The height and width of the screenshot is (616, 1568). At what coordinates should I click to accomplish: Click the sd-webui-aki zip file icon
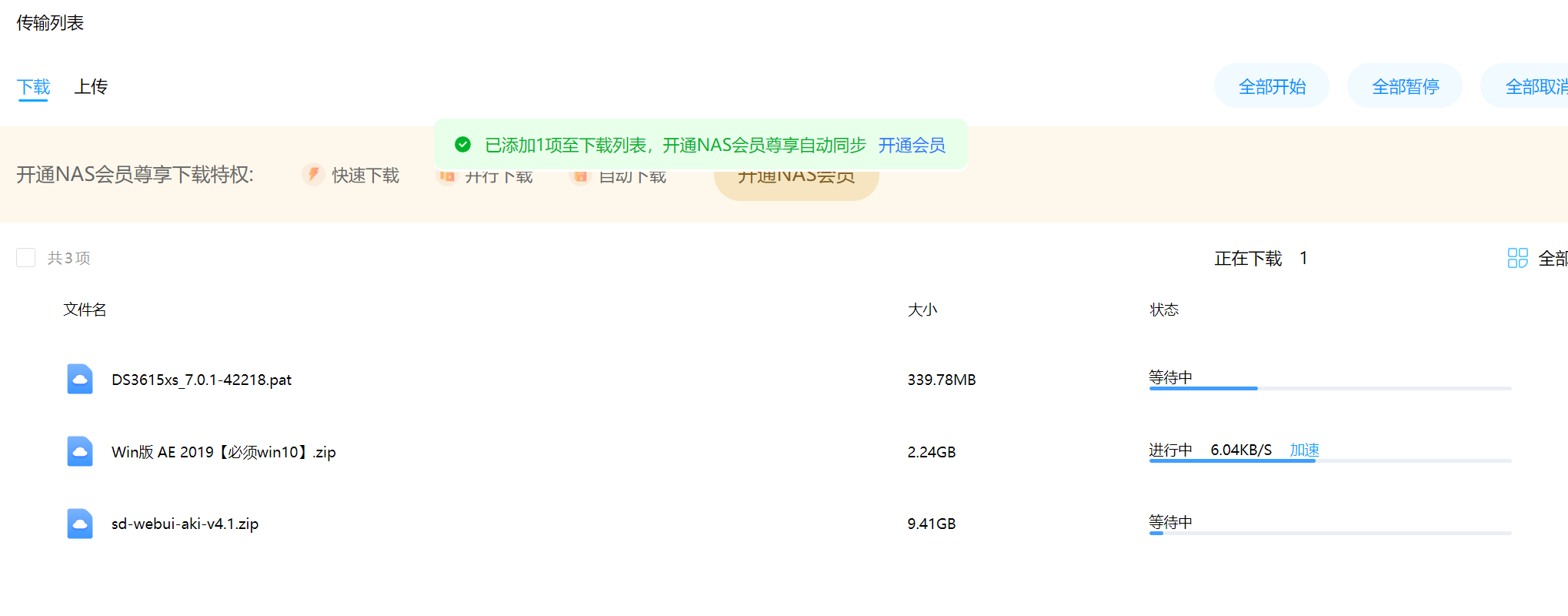(79, 524)
